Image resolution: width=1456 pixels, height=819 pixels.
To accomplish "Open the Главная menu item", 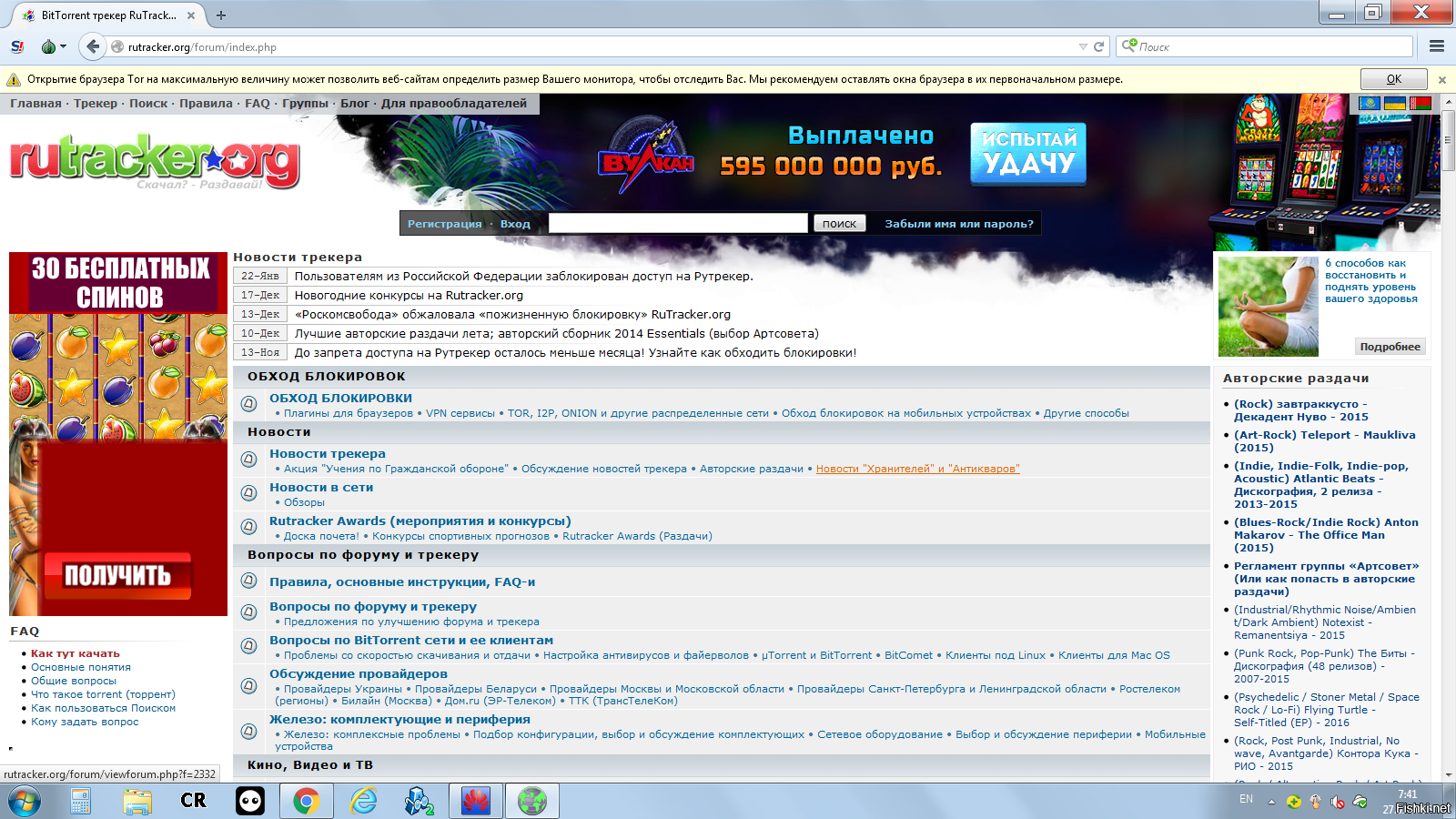I will [x=36, y=104].
